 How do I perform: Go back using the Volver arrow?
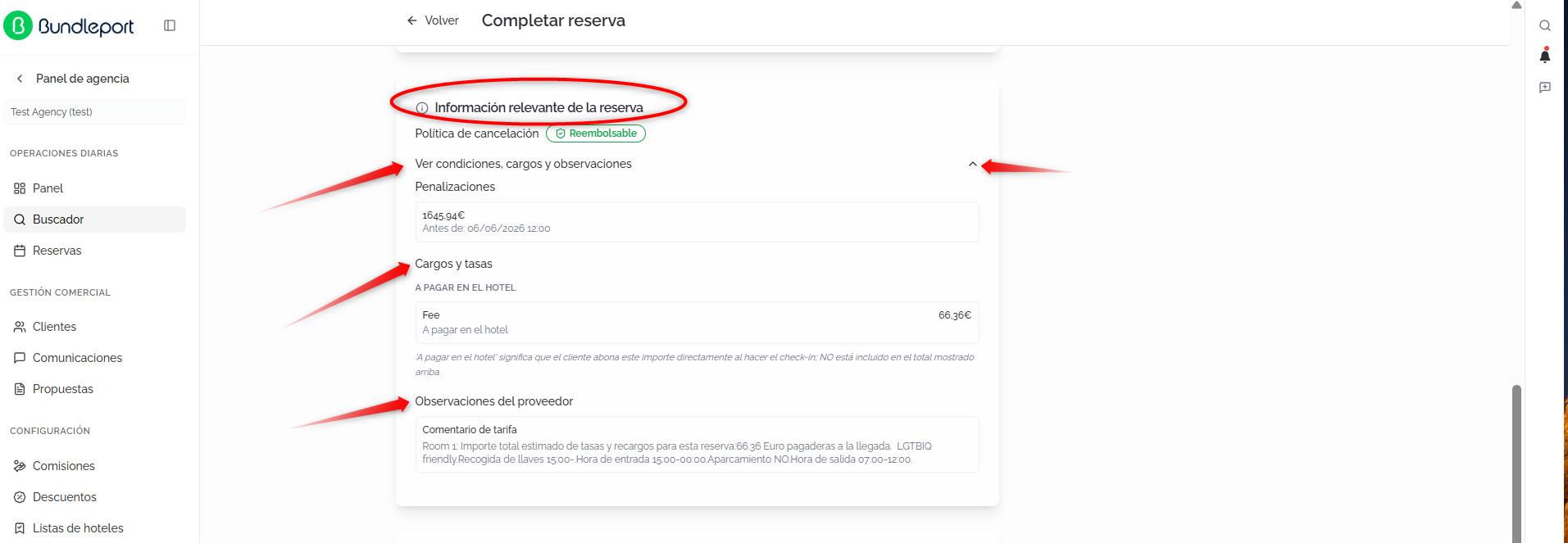coord(412,20)
